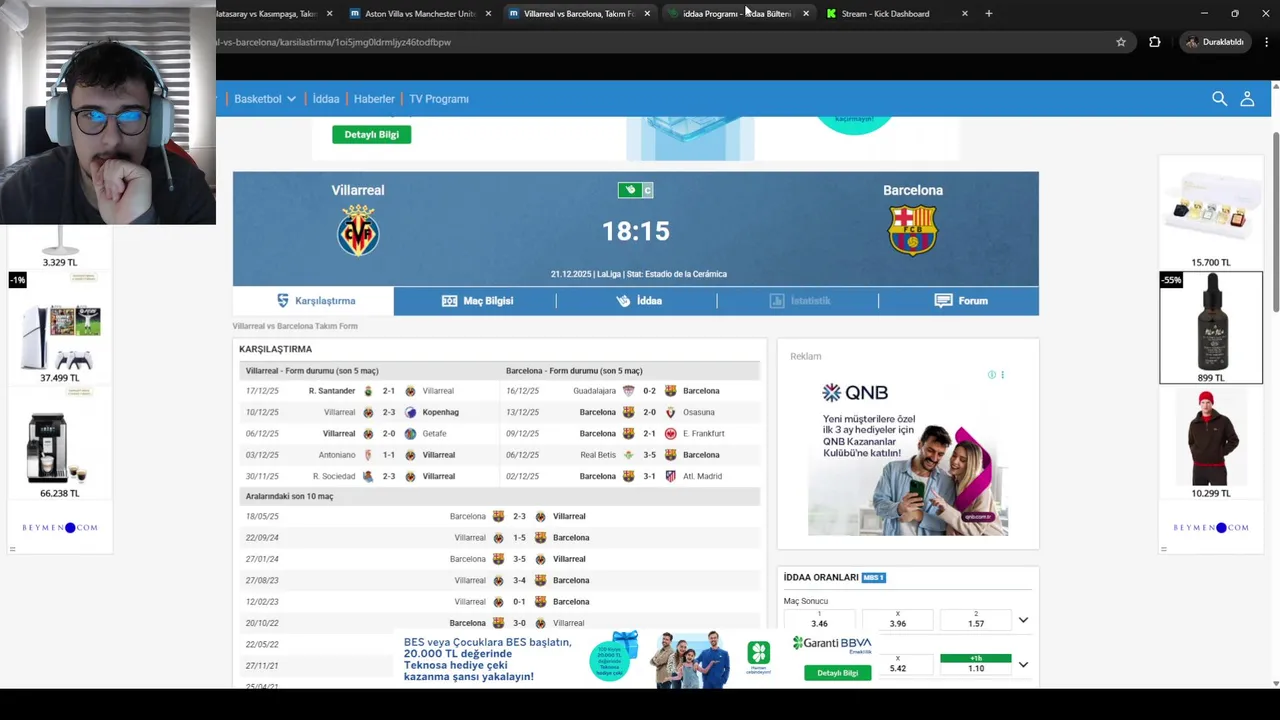Click the Villarreal club crest
Image resolution: width=1280 pixels, height=720 pixels.
(358, 230)
